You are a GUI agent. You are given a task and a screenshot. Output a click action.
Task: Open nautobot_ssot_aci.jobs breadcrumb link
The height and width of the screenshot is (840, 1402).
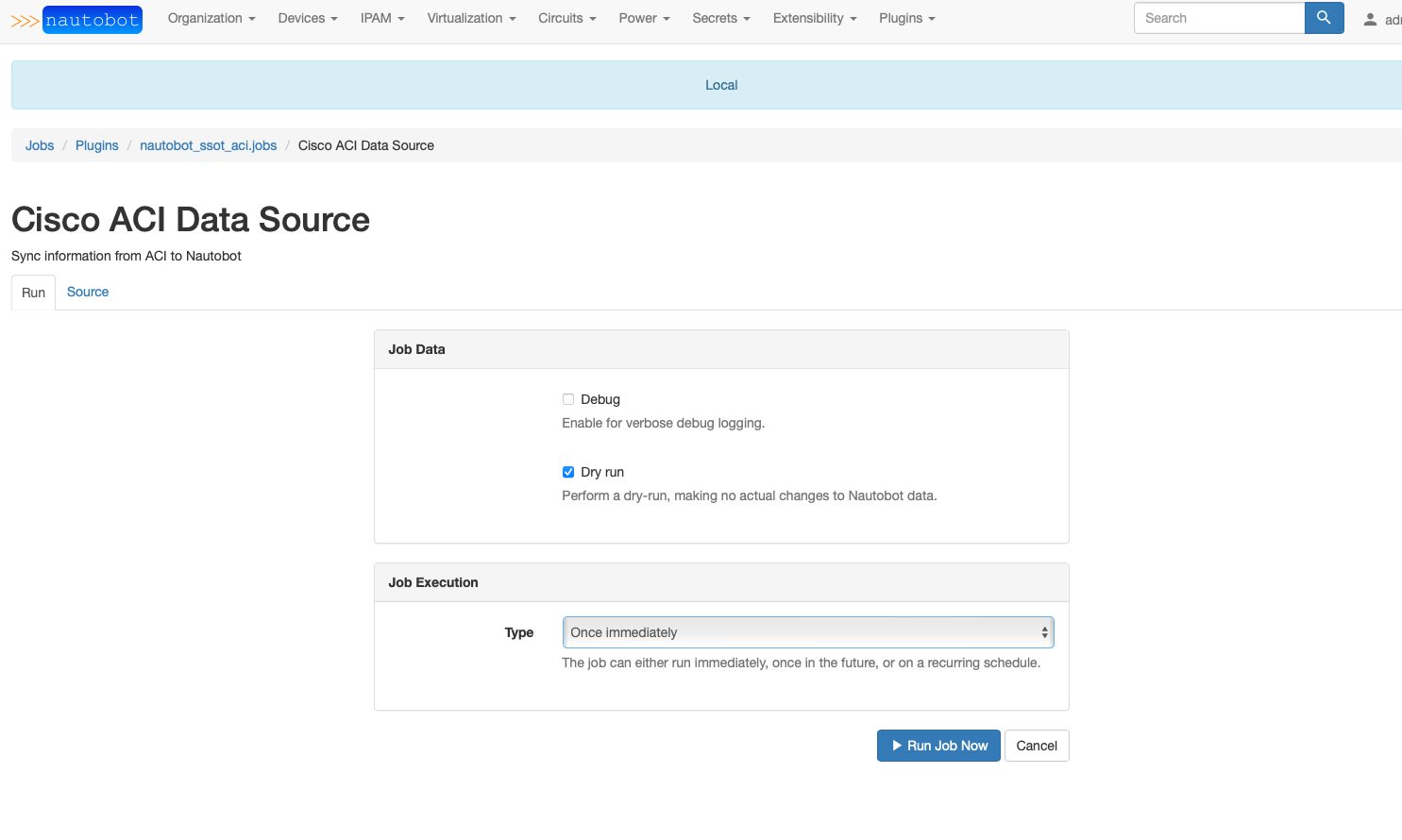[x=208, y=145]
